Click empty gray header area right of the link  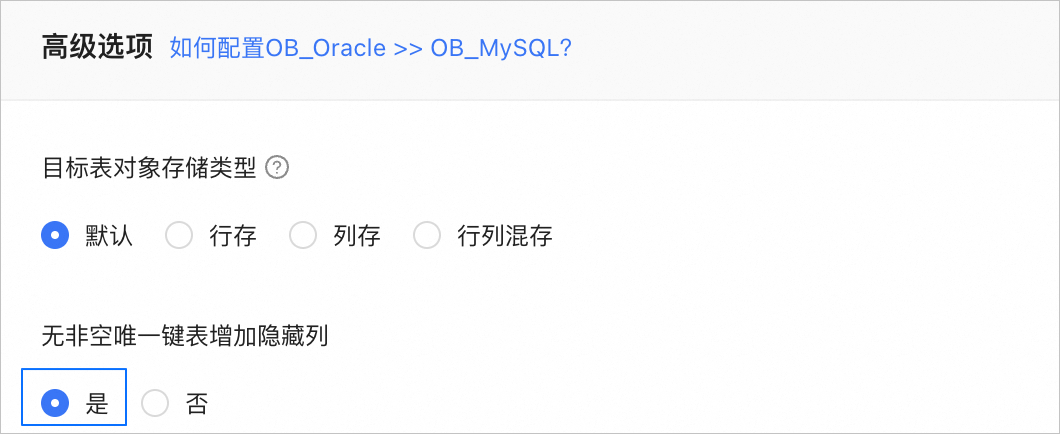[800, 48]
